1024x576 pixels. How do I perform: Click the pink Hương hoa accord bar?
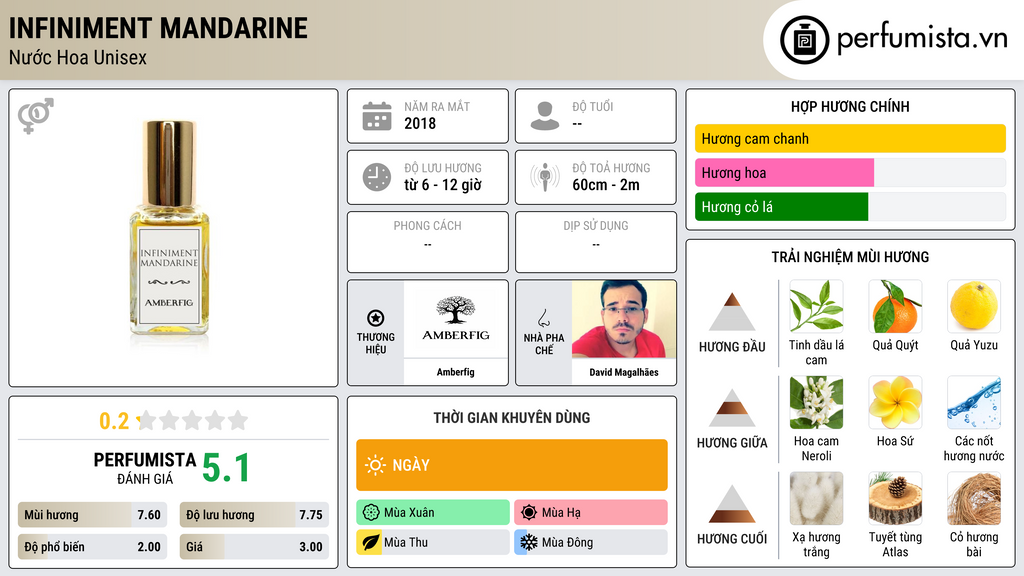784,172
